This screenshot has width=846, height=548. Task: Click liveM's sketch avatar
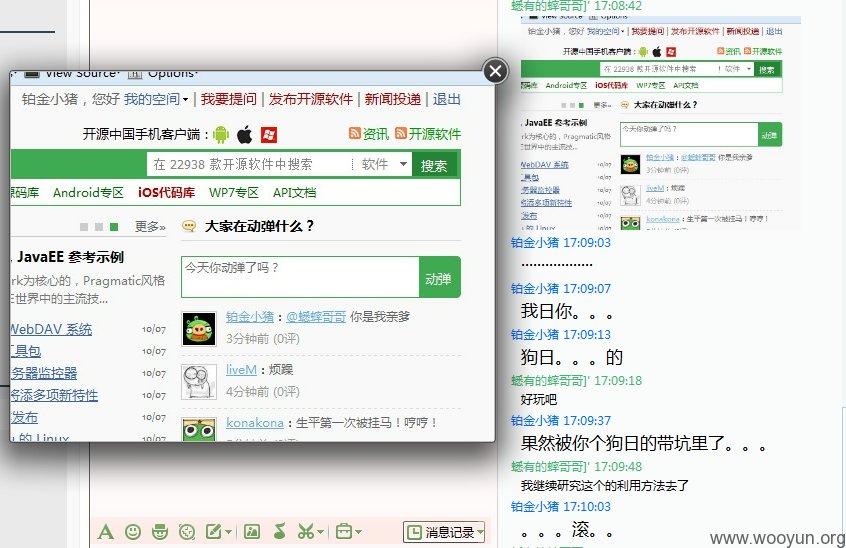point(199,382)
